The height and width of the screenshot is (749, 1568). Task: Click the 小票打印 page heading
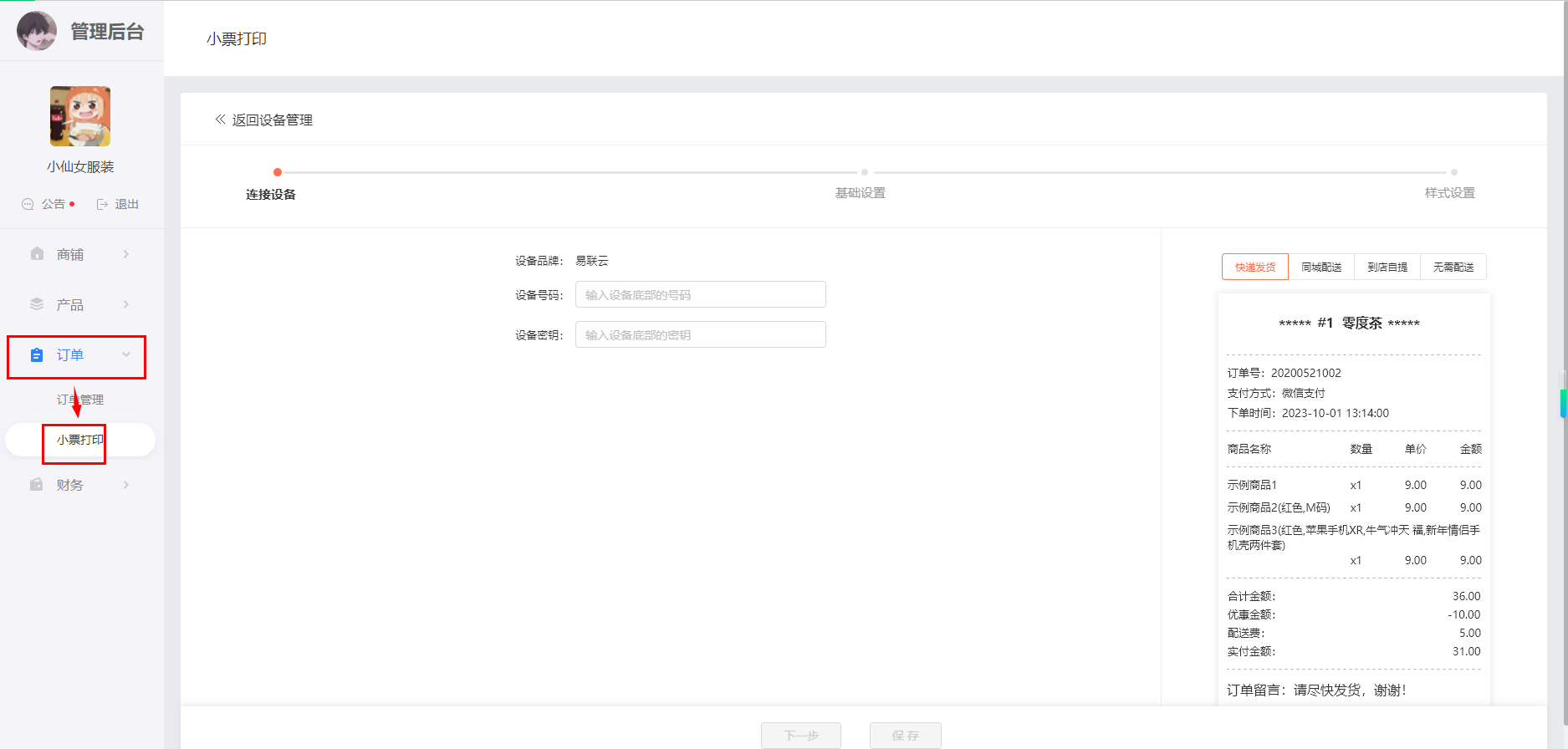point(237,38)
